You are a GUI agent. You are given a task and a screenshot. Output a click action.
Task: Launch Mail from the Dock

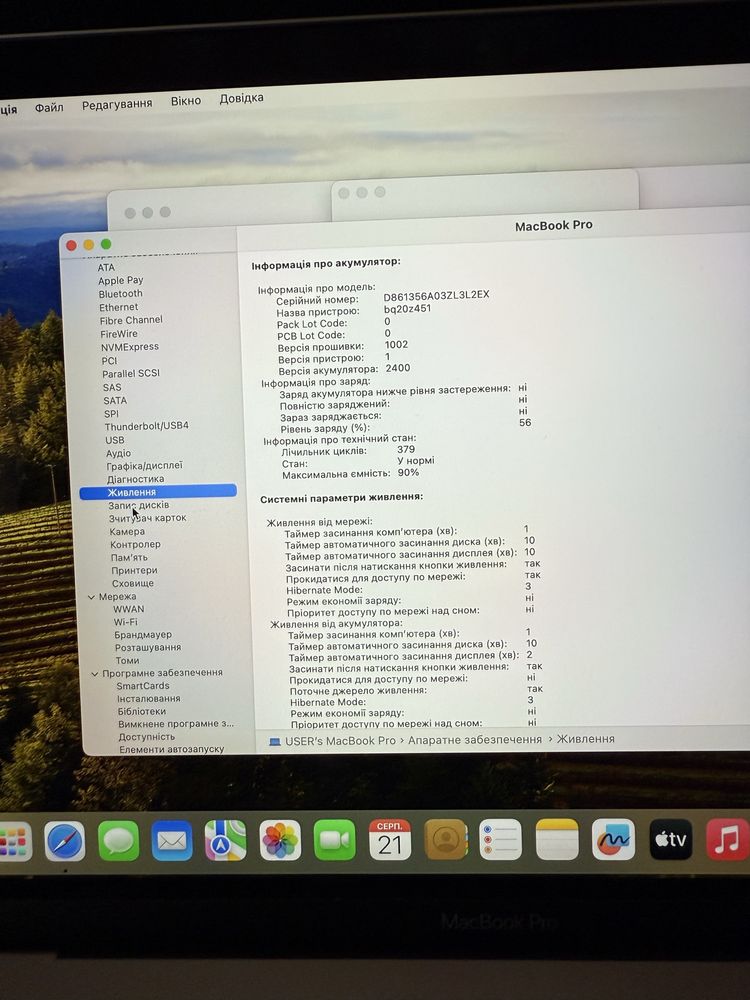tap(172, 841)
